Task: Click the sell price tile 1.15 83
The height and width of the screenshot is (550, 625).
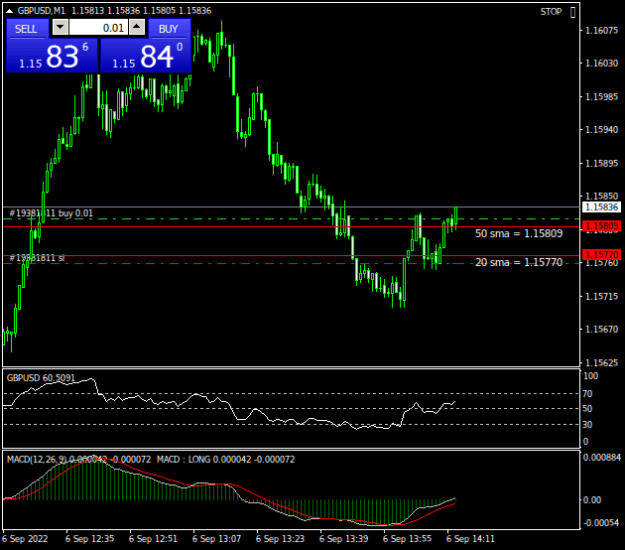Action: [x=52, y=56]
